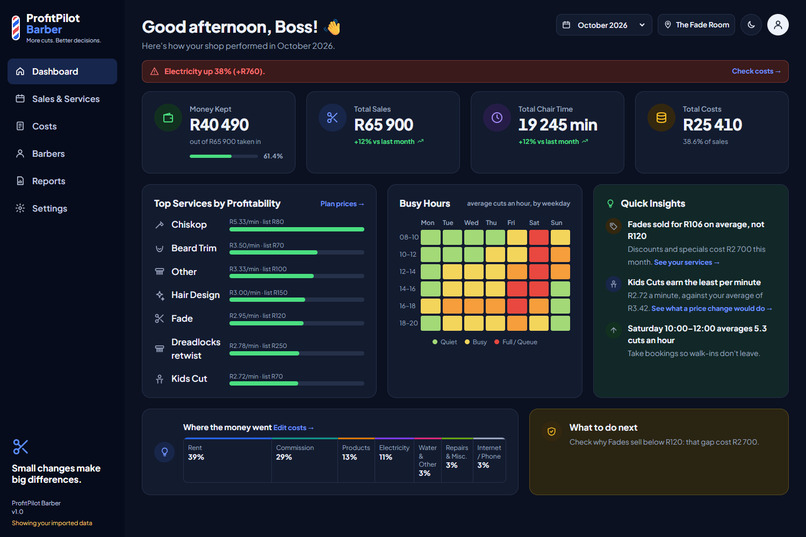Click the Barbers person icon
806x537 pixels.
[20, 154]
